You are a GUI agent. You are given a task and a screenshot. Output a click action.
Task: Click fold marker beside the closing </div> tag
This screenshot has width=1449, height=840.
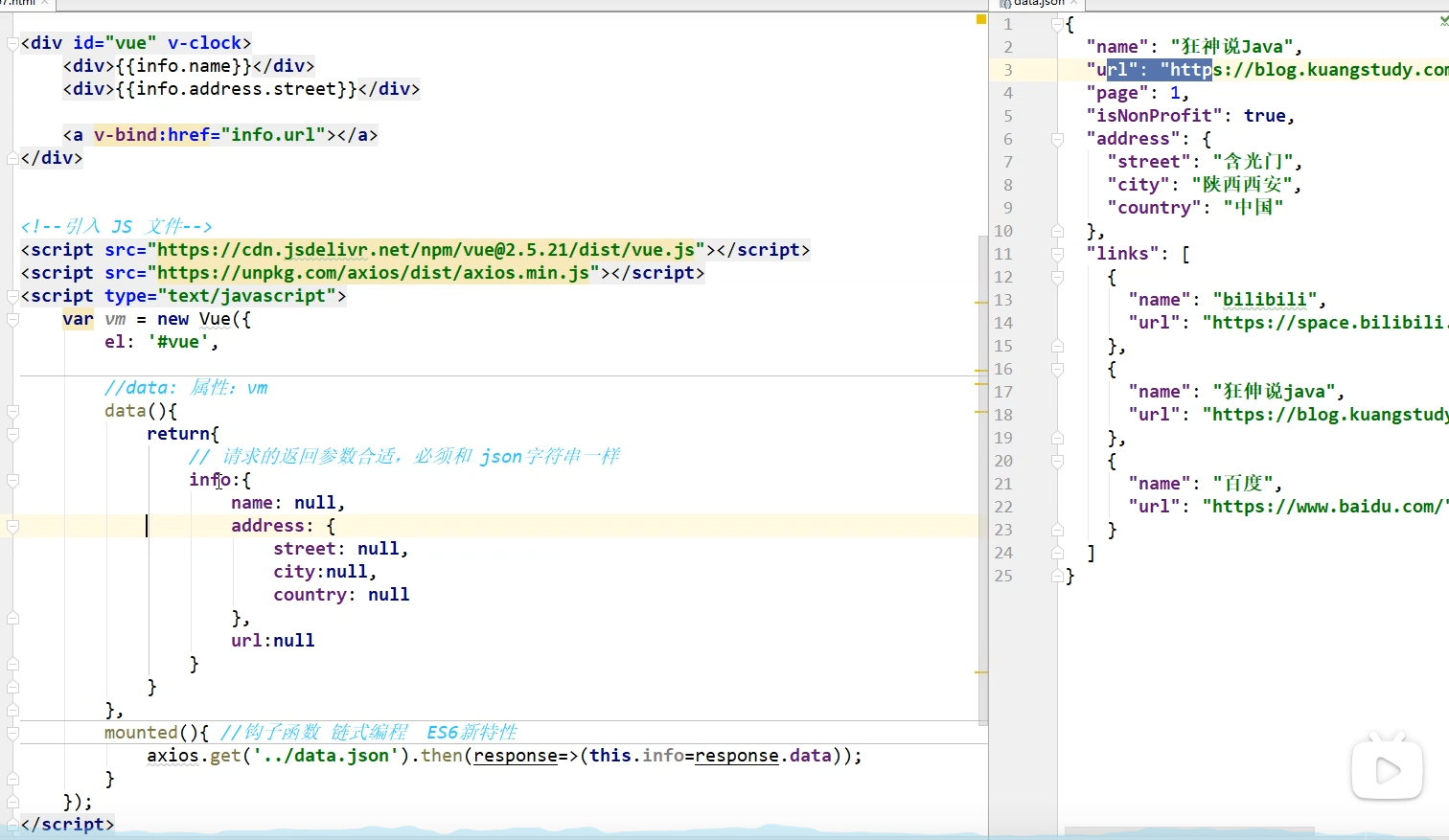(x=12, y=158)
